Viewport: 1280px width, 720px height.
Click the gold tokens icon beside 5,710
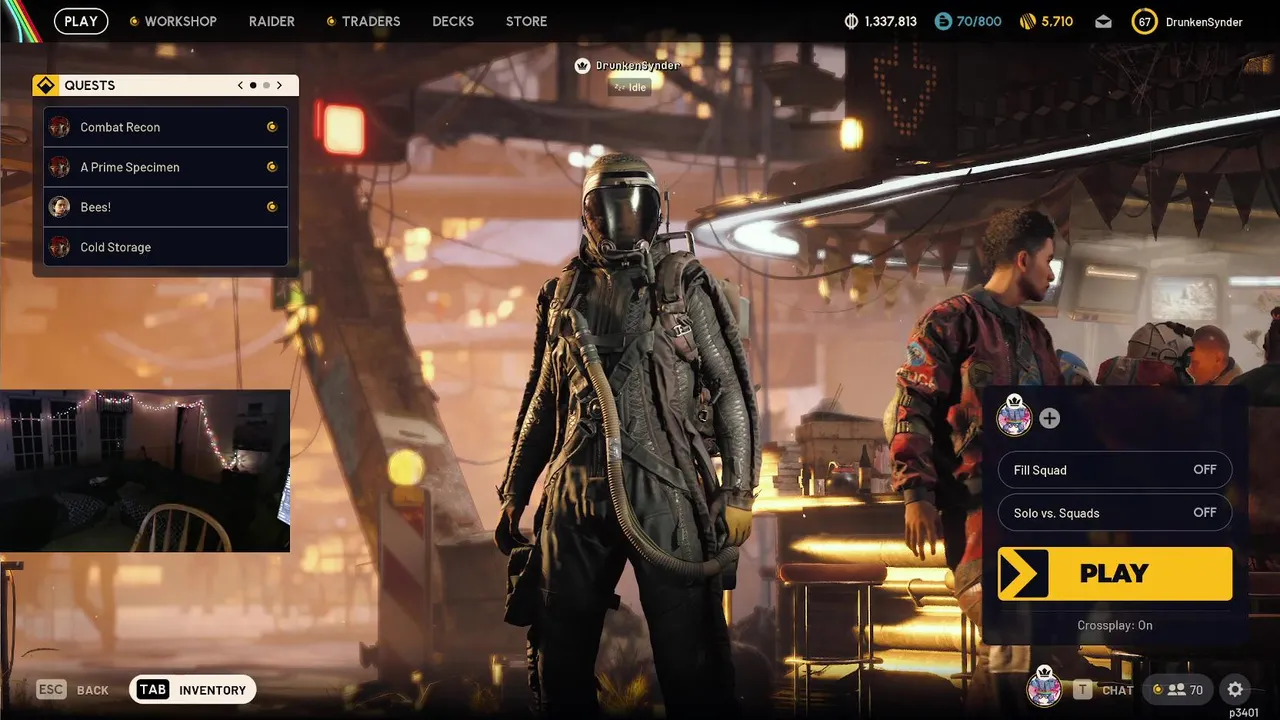pyautogui.click(x=1028, y=21)
